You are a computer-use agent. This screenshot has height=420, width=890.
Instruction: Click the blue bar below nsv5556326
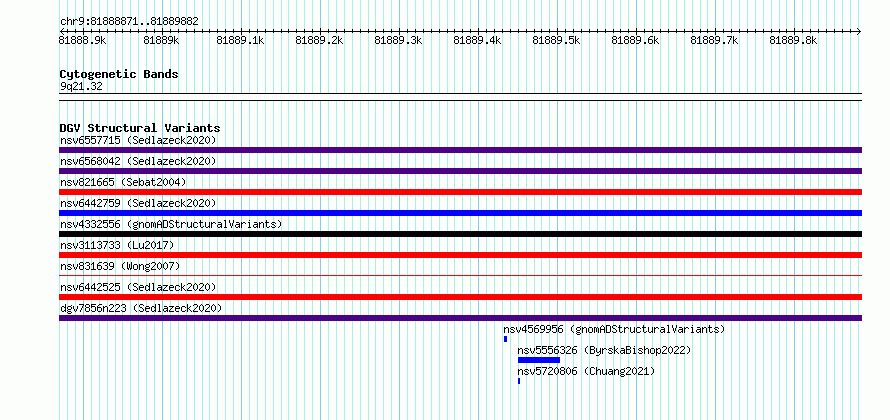coord(539,360)
